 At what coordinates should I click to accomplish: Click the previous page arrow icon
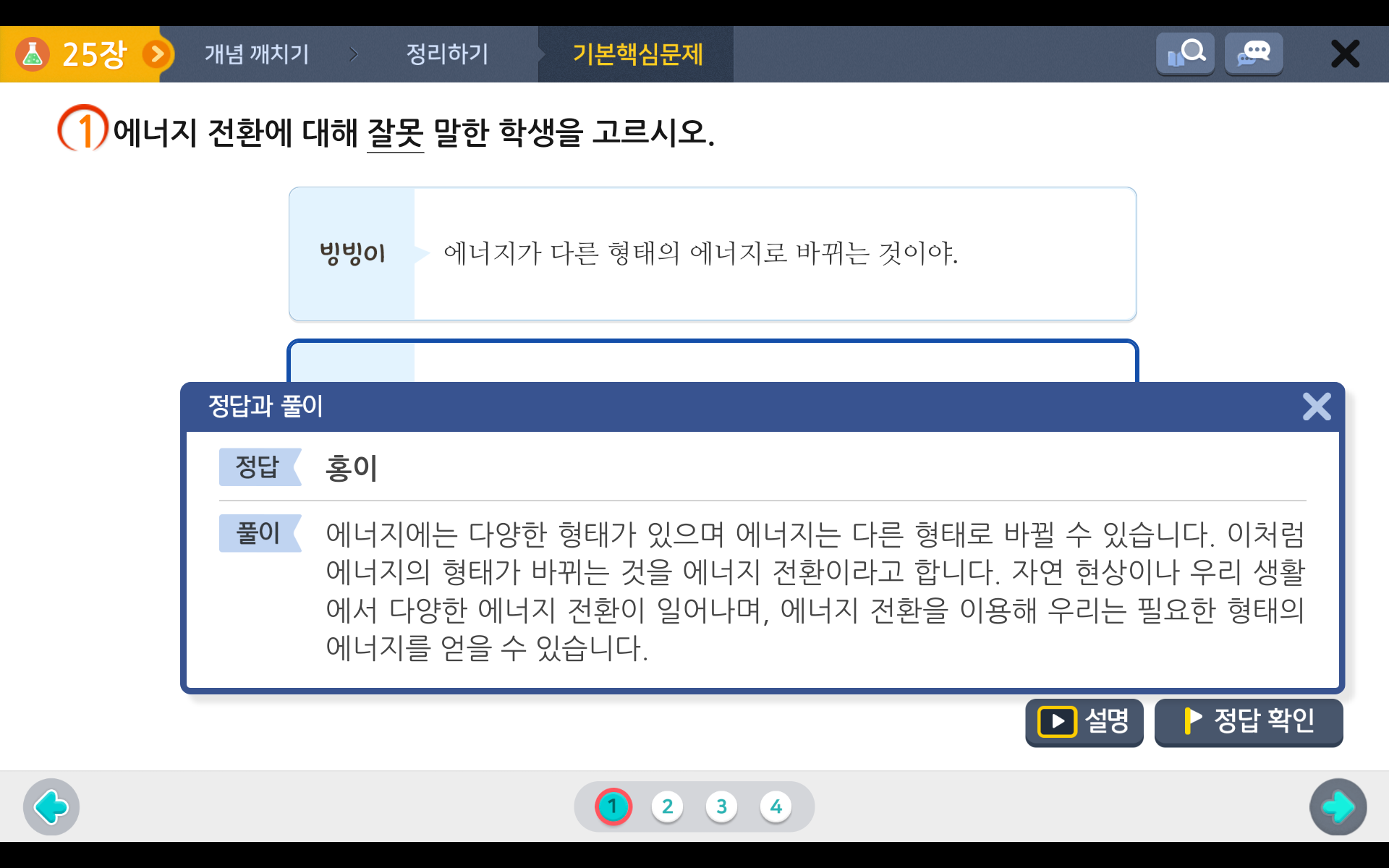[51, 807]
